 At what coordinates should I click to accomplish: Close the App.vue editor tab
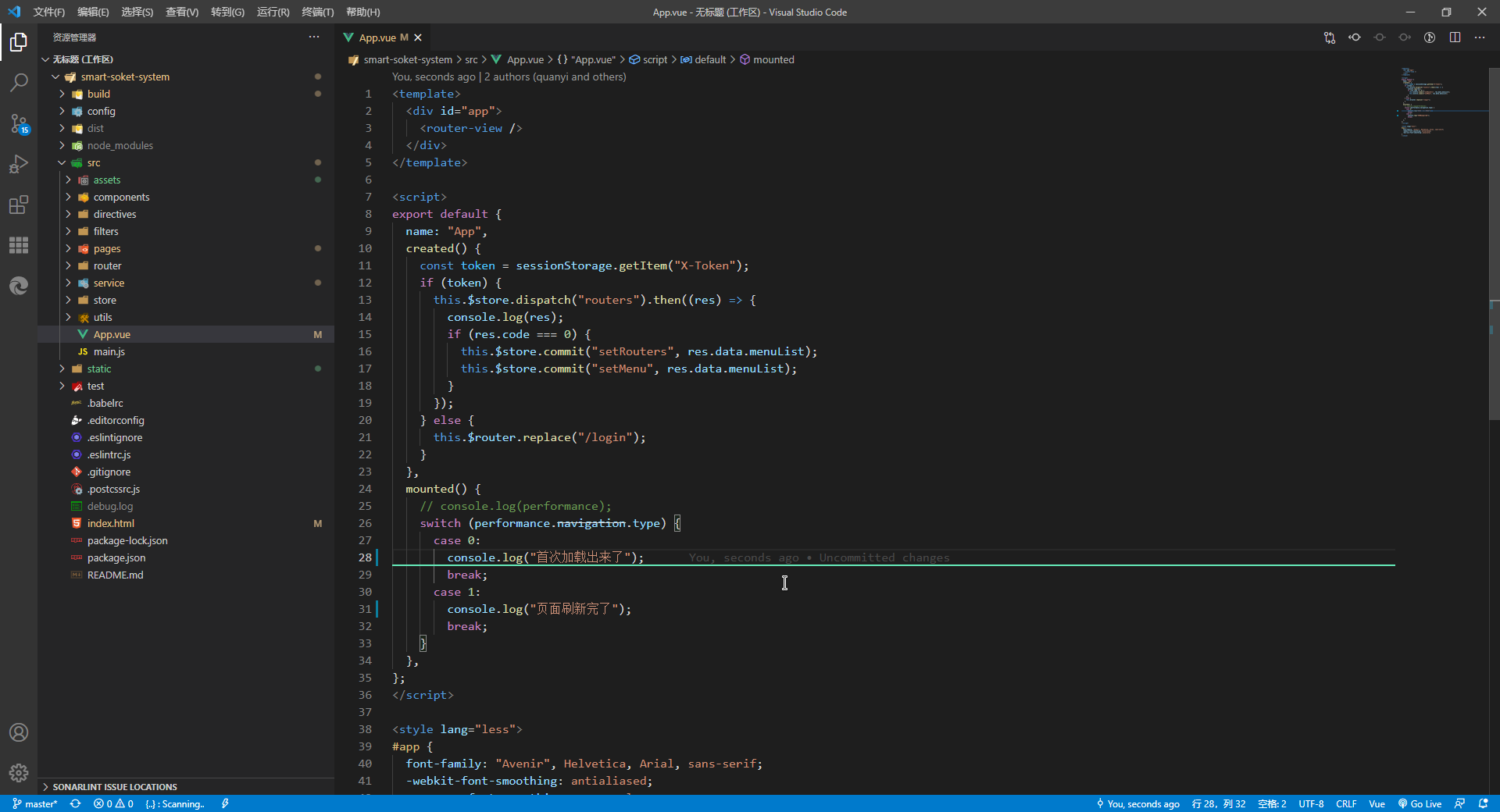point(418,37)
